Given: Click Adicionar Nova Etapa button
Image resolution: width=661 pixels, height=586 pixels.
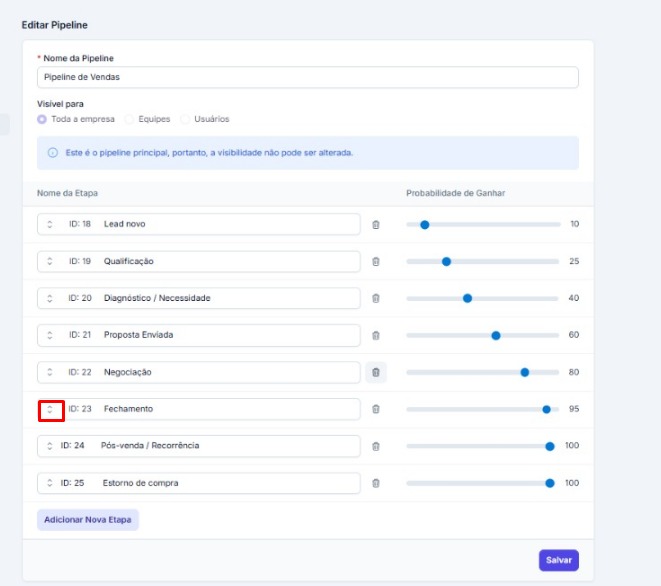Looking at the screenshot, I should coord(88,520).
